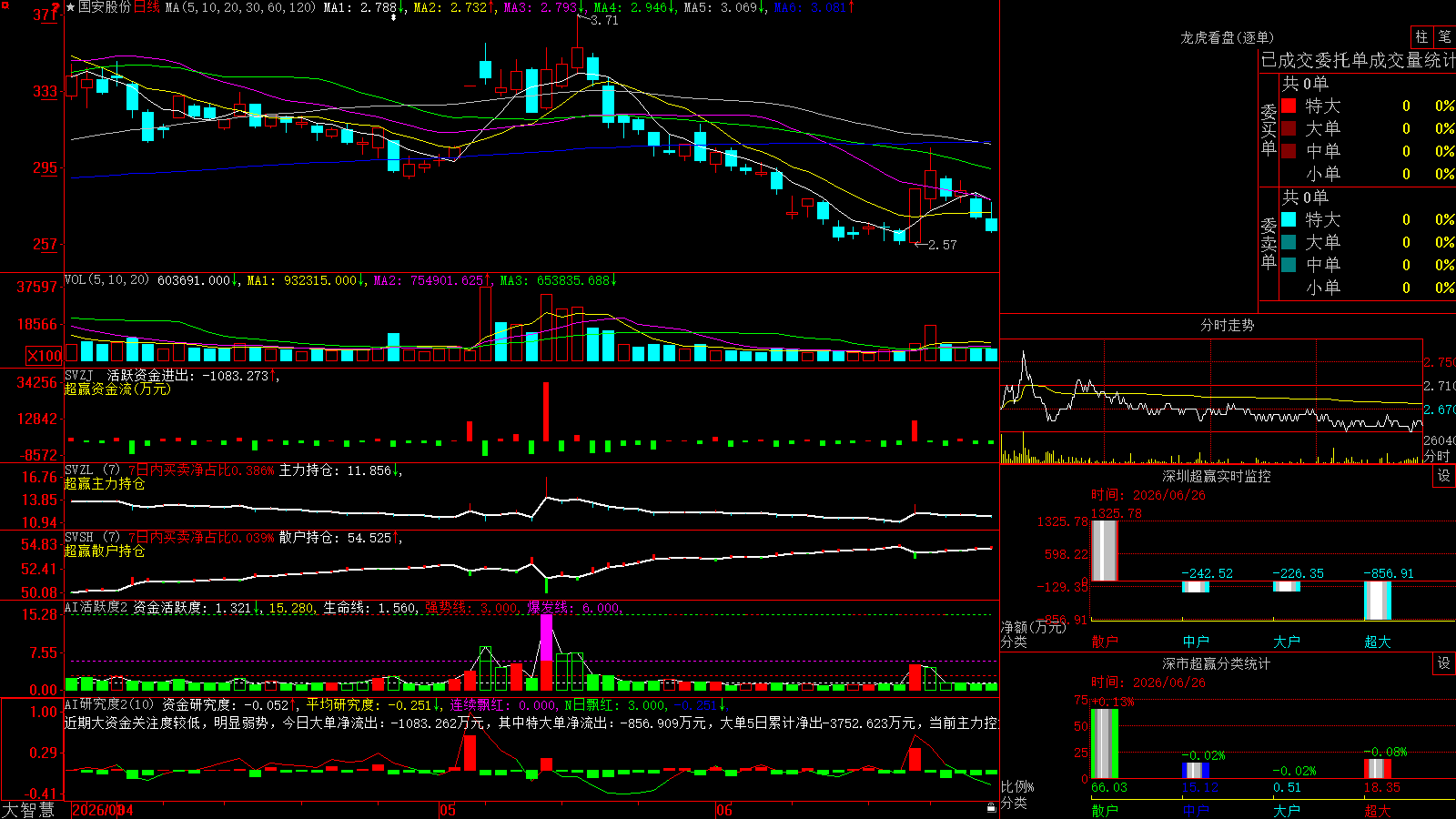This screenshot has width=1456, height=819.
Task: Open 设 settings for 深圳超赢实时监控
Action: (x=1444, y=476)
